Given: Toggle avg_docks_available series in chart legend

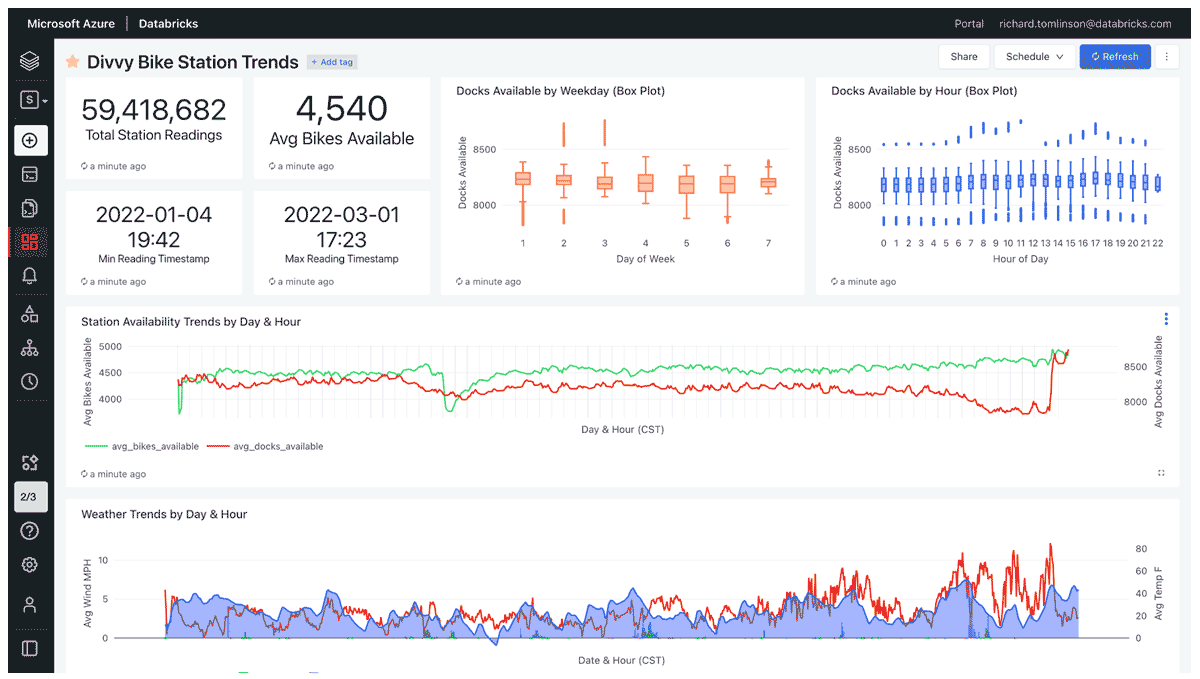Looking at the screenshot, I should [x=272, y=446].
